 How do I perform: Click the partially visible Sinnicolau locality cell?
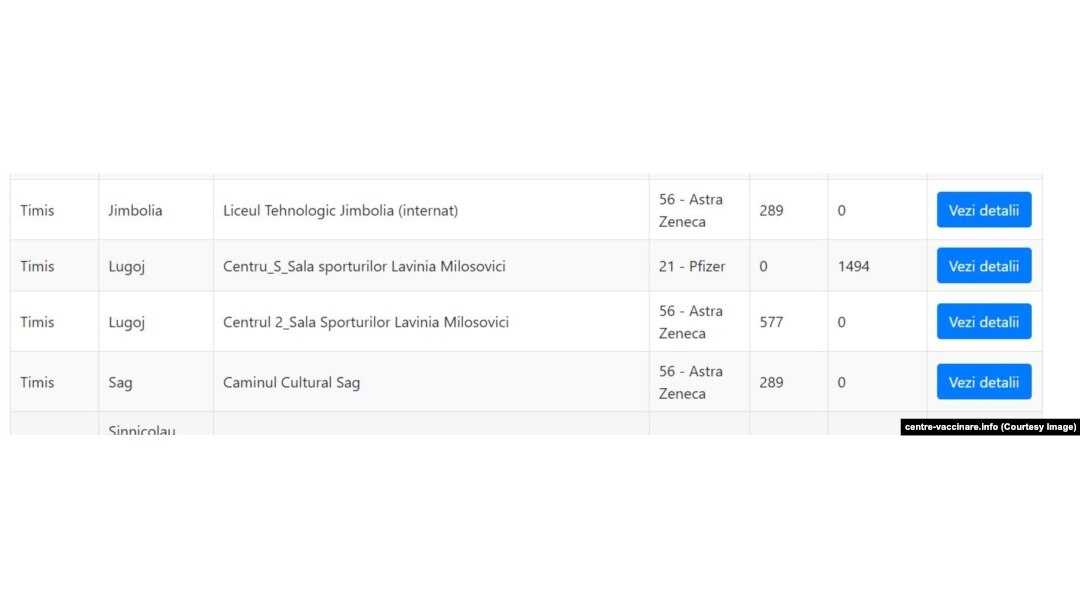(x=156, y=424)
